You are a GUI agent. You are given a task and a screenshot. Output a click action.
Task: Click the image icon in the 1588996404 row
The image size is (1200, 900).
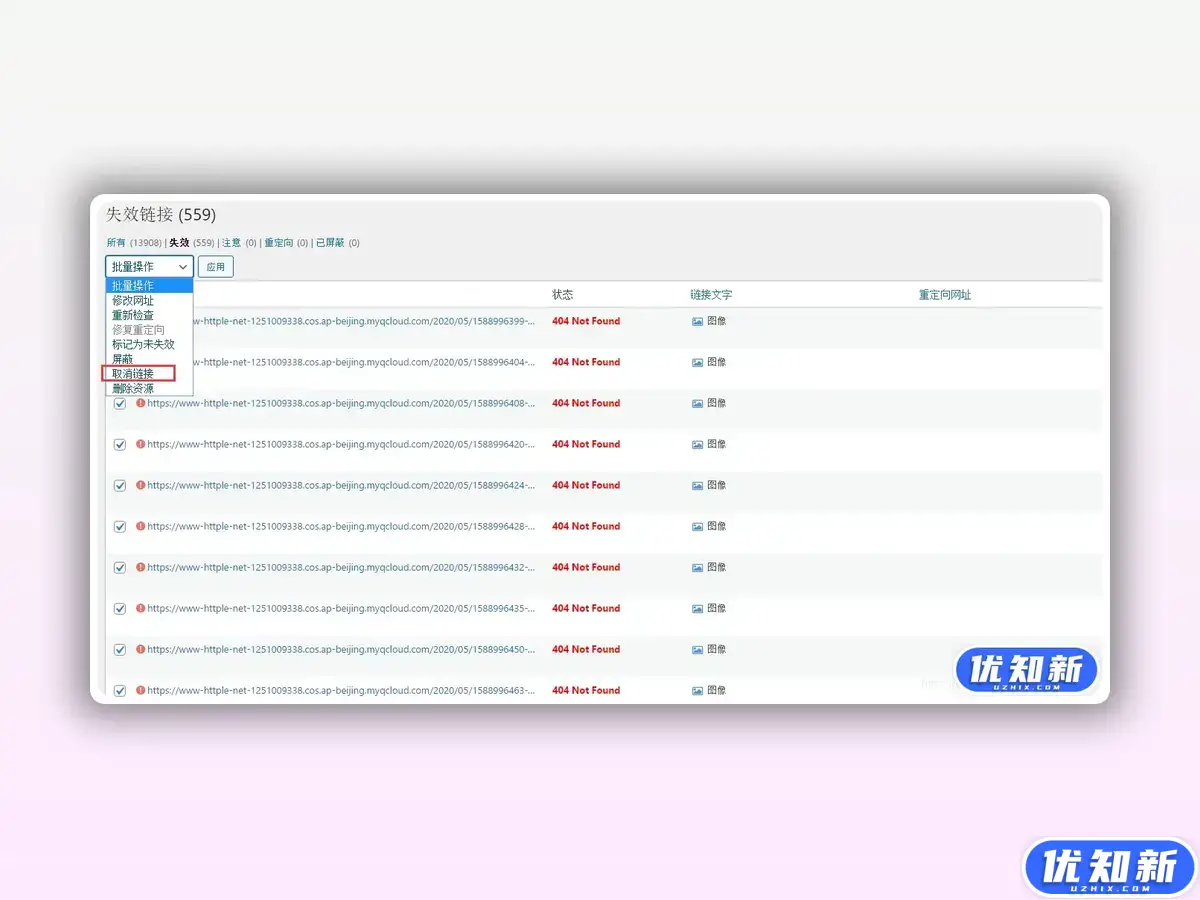point(698,363)
